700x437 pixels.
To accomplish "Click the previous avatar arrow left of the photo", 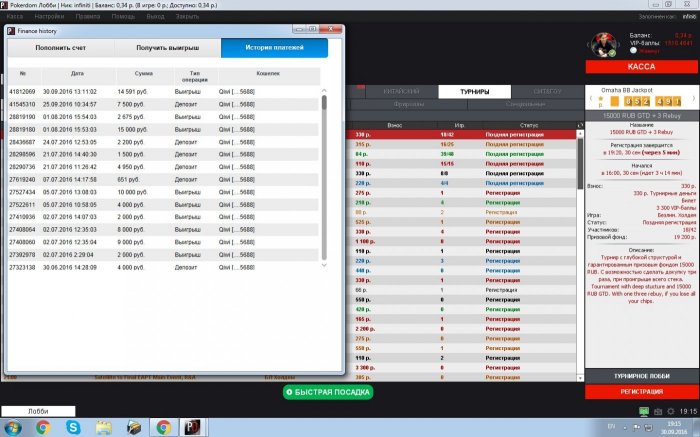I will tap(588, 45).
